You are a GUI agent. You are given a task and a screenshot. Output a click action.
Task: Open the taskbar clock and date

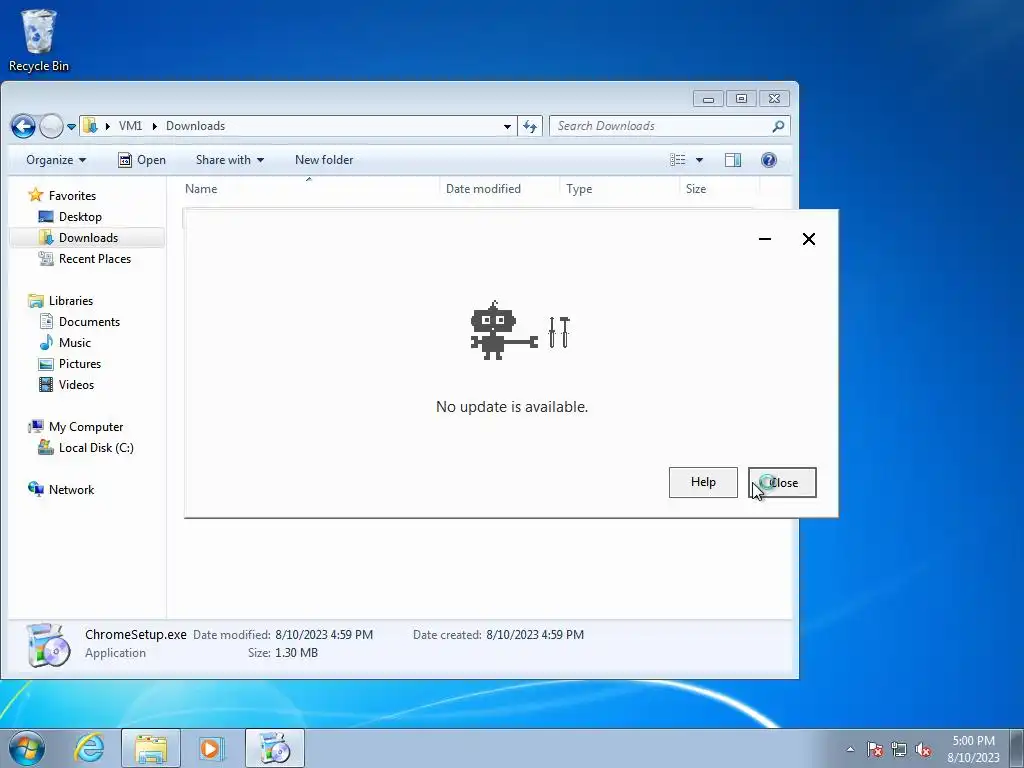[973, 749]
